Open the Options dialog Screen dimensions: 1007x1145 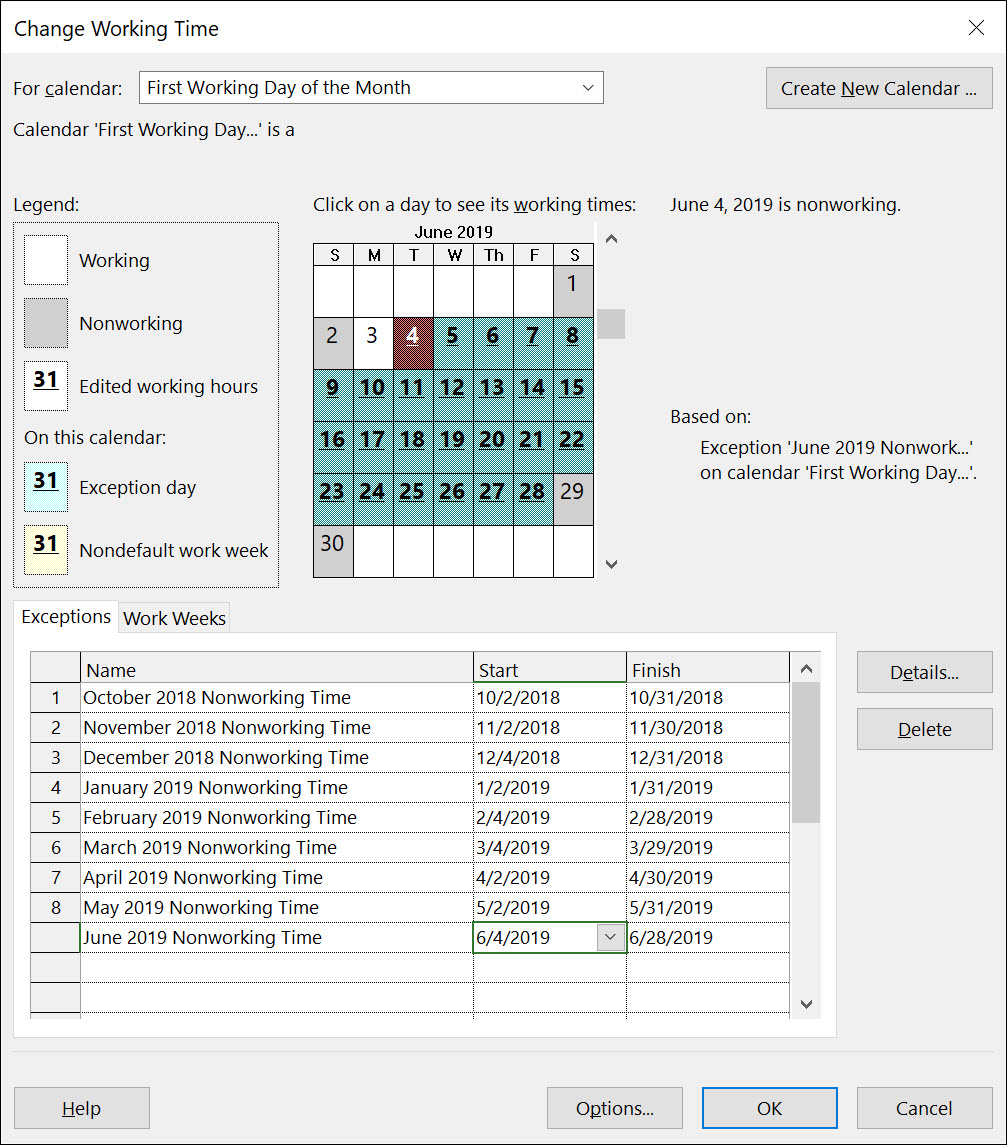[615, 1108]
